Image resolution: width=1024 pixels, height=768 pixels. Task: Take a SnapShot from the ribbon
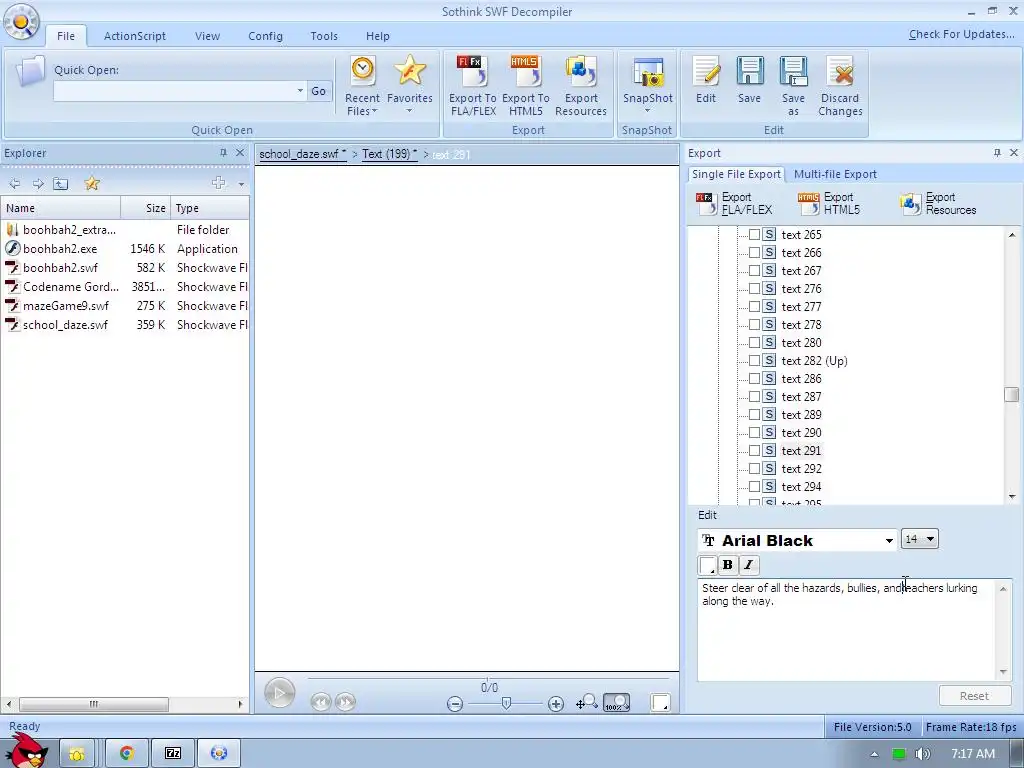[x=647, y=85]
